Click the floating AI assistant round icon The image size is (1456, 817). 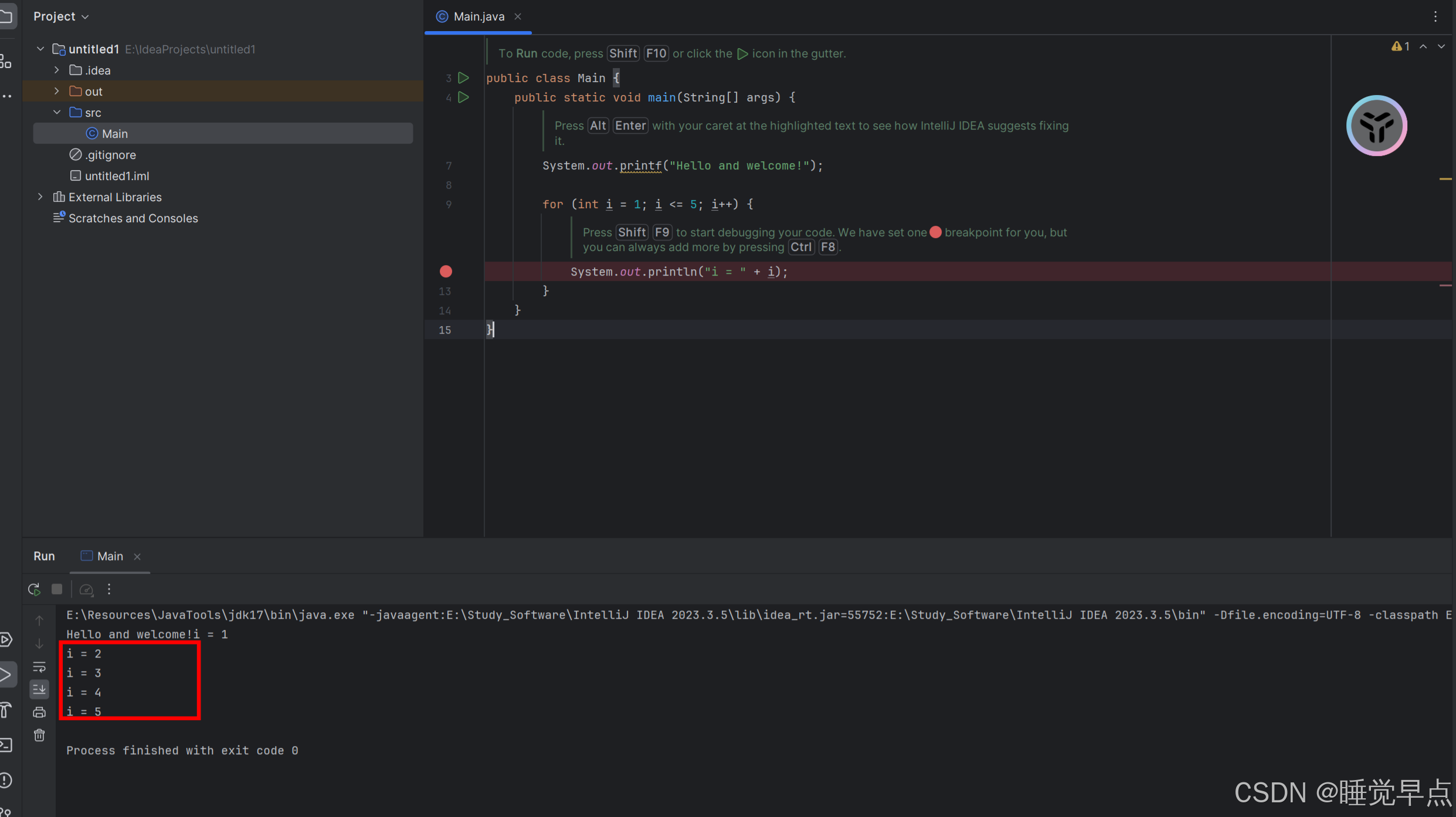coord(1376,126)
